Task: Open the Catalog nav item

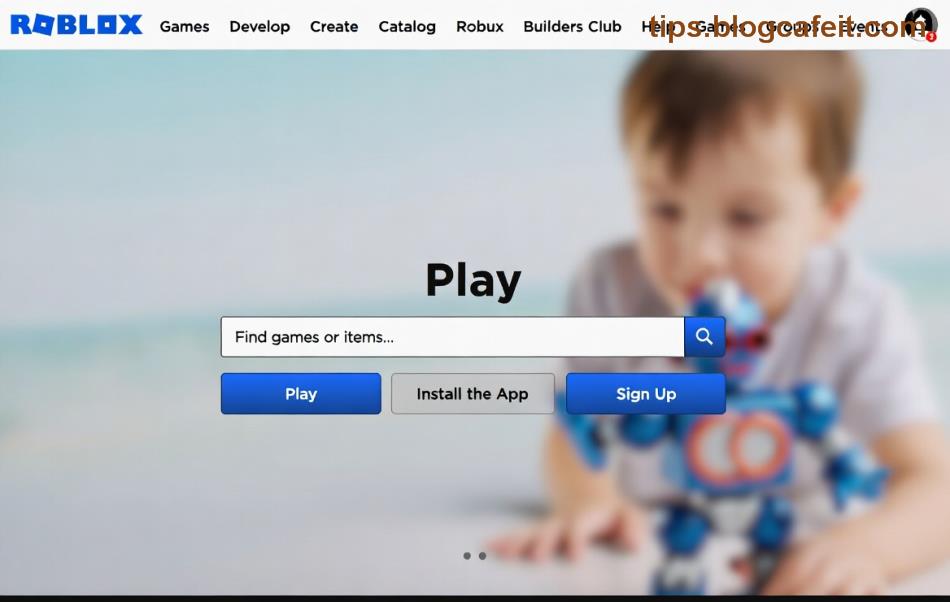Action: 407,27
